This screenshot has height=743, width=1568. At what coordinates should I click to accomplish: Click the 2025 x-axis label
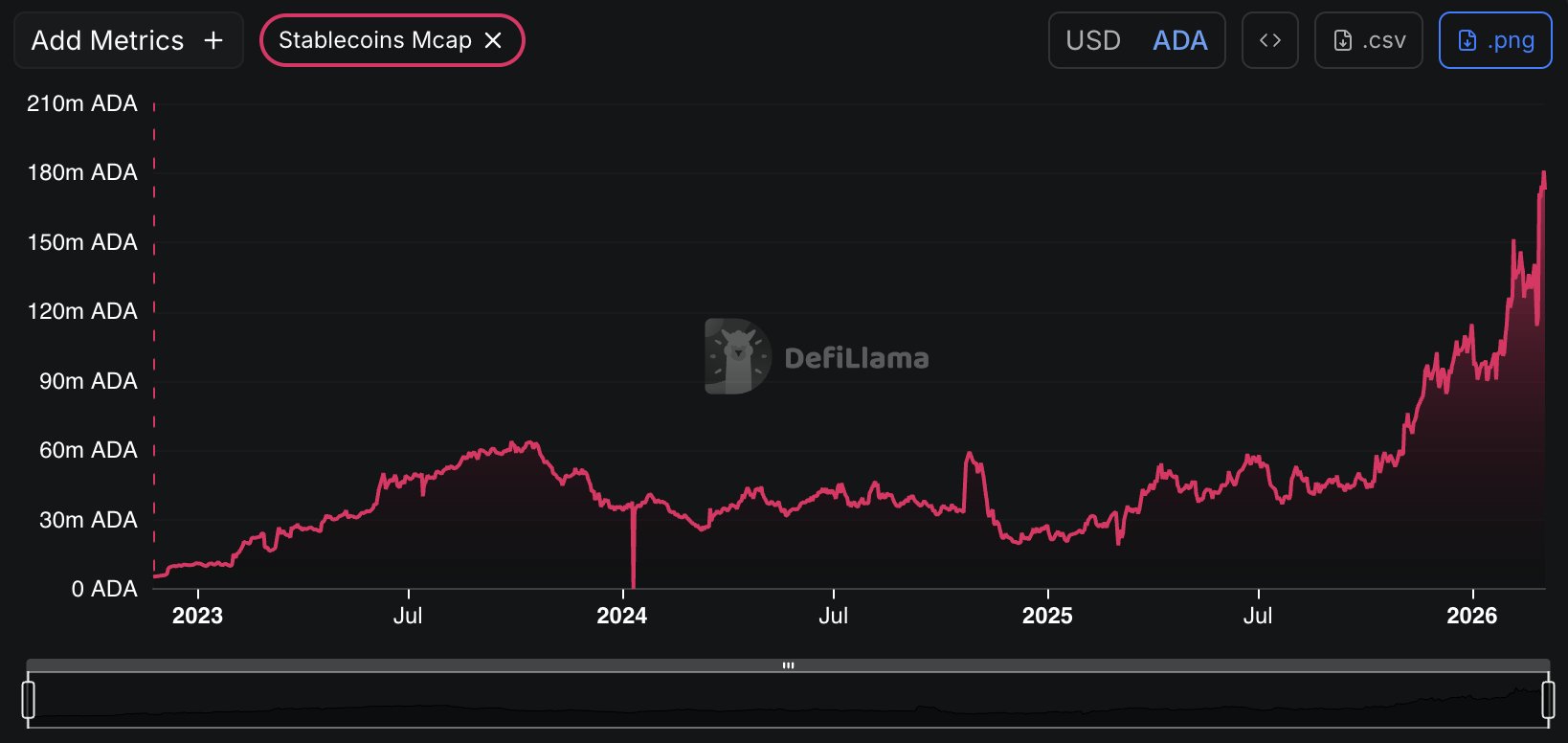tap(1047, 616)
